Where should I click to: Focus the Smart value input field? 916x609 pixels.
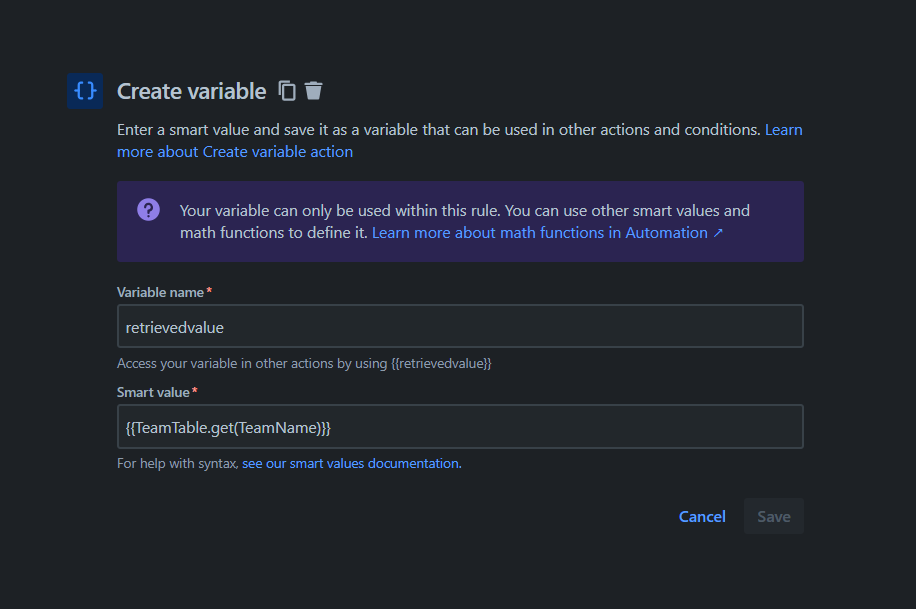pos(460,427)
